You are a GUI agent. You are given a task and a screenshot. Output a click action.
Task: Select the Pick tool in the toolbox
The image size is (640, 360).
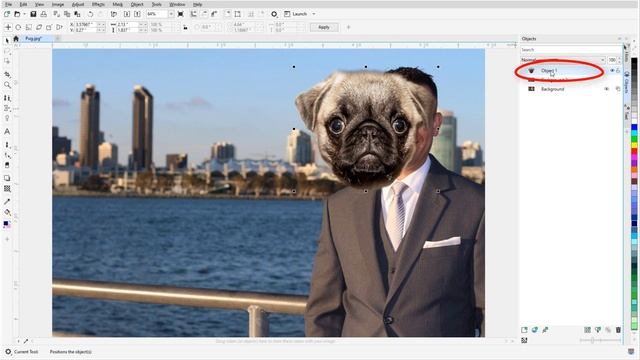click(x=7, y=40)
